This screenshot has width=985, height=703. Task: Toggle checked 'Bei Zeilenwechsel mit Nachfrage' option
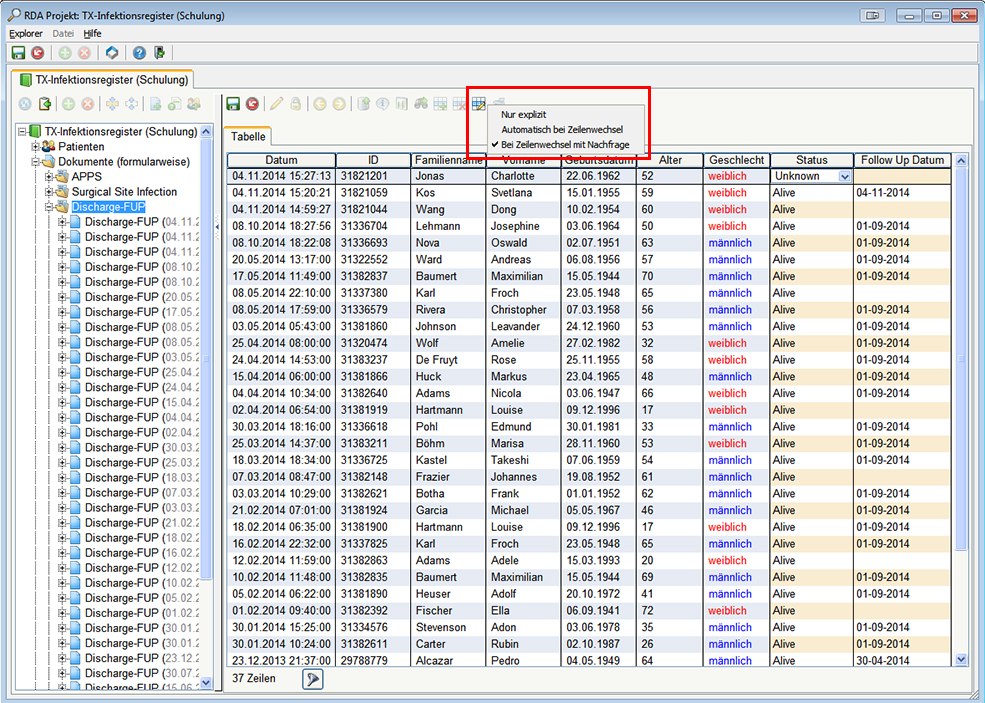(x=565, y=145)
